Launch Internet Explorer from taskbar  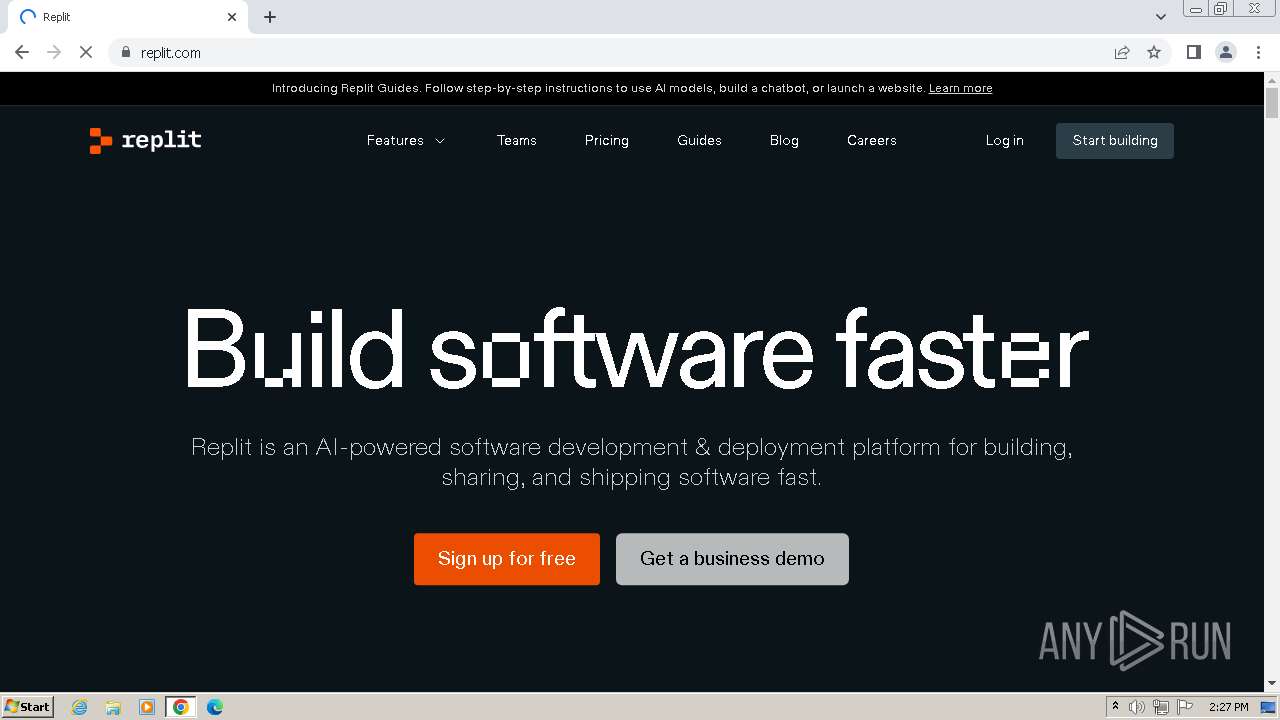(x=80, y=707)
